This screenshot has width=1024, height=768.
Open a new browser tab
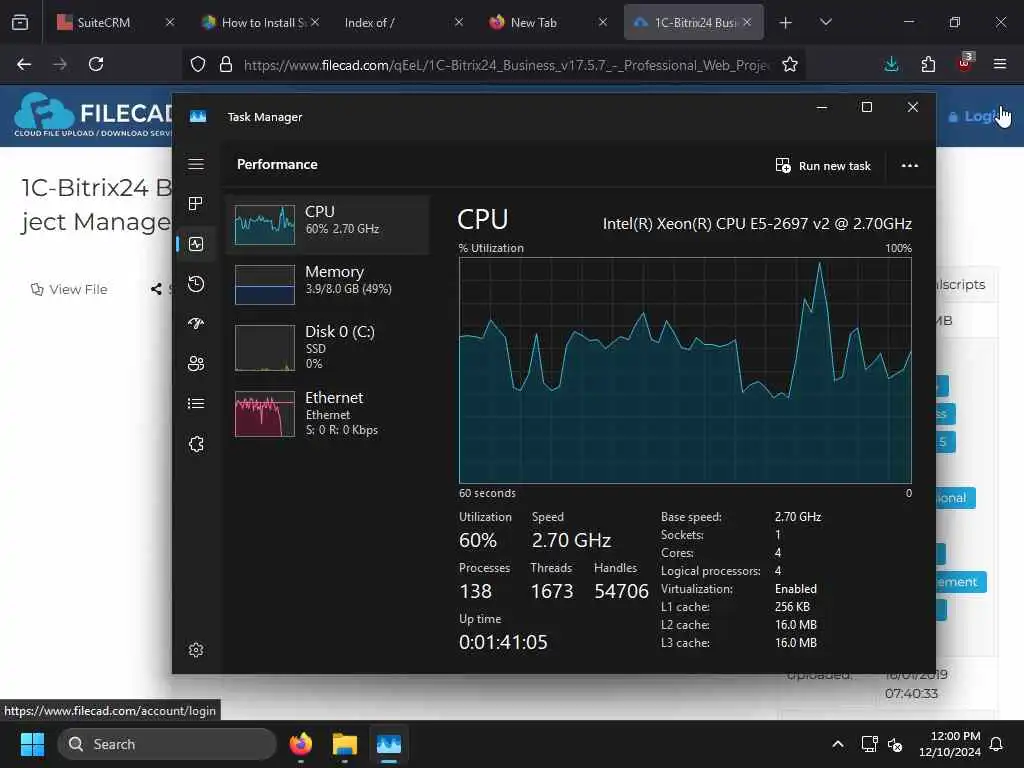(x=786, y=23)
